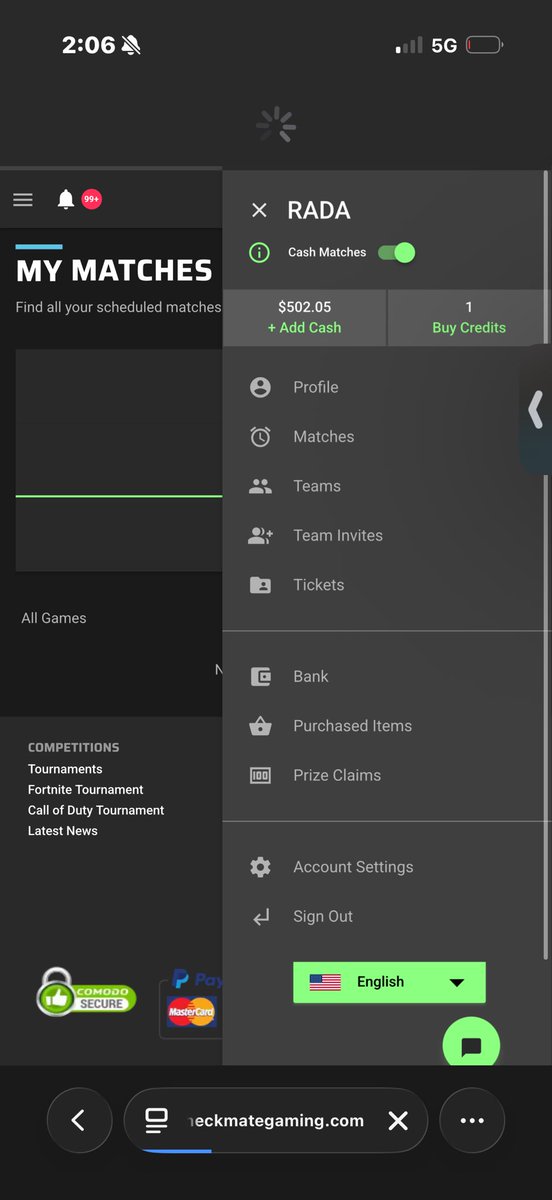Tap + Add Cash
552x1200 pixels.
[305, 327]
